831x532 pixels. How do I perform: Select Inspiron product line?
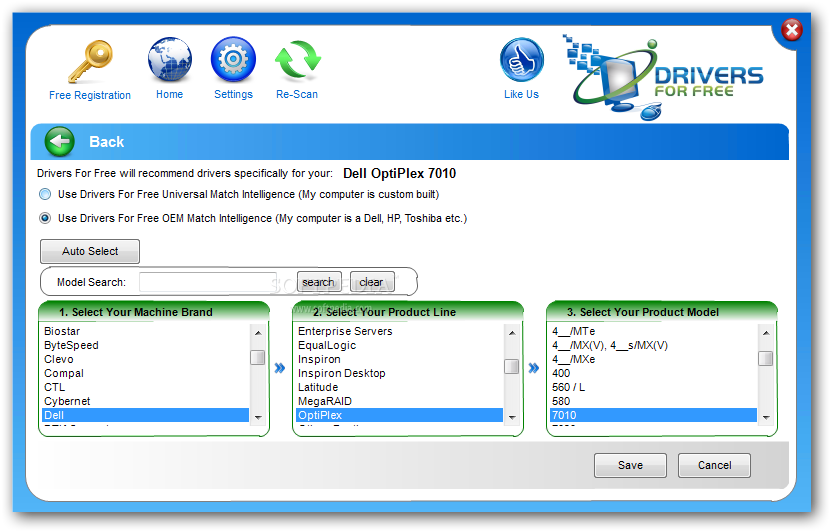click(x=399, y=359)
